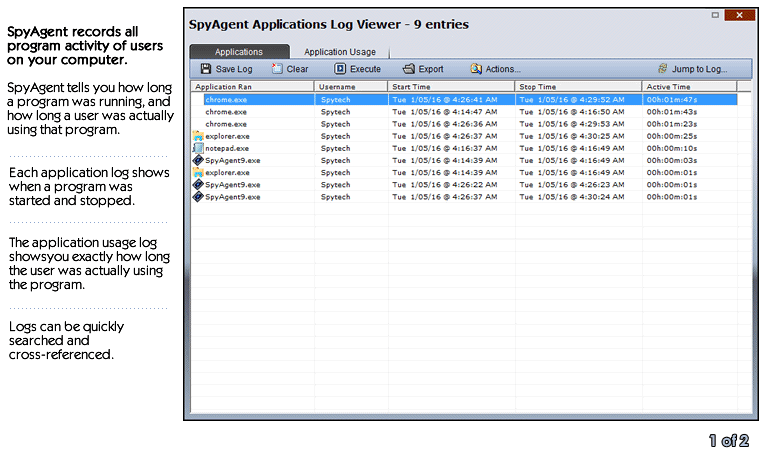761x454 pixels.
Task: Click start time Tue 1/05/16 @ 4:26:22 AM
Action: (445, 185)
